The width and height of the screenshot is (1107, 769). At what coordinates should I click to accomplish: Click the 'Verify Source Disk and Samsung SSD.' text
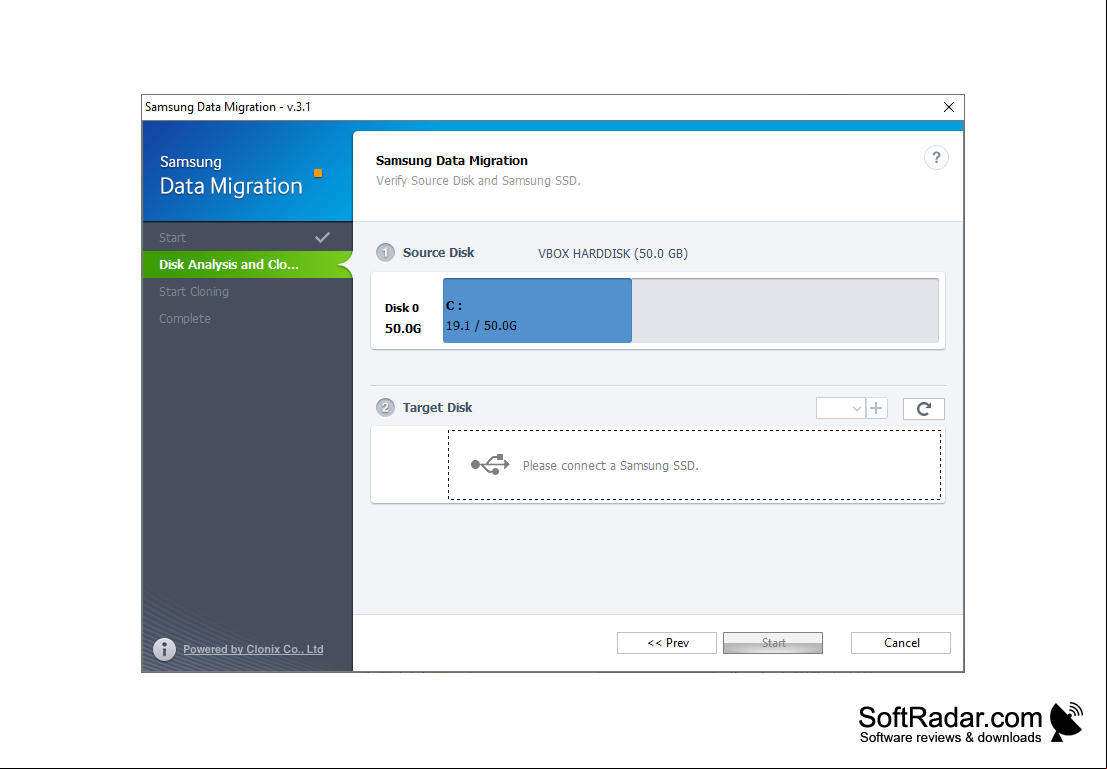pos(478,181)
